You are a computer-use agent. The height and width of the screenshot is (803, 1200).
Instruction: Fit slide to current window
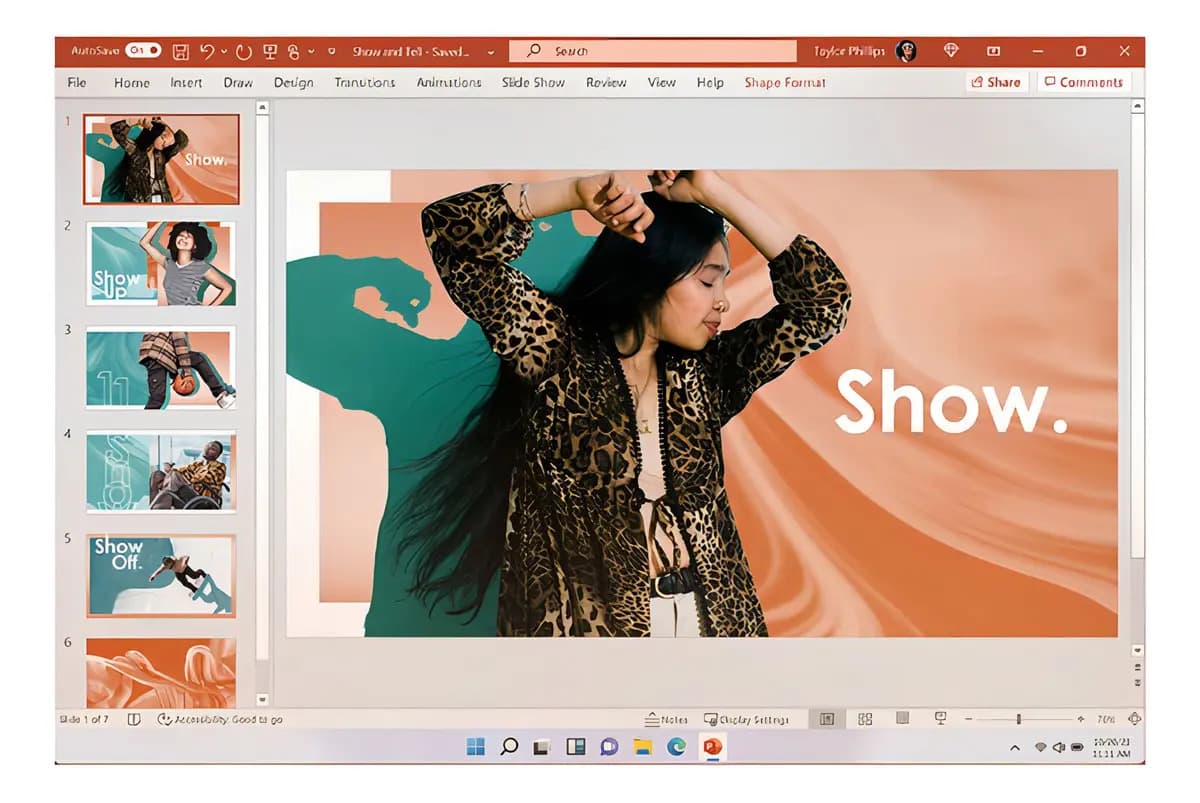[x=1134, y=719]
